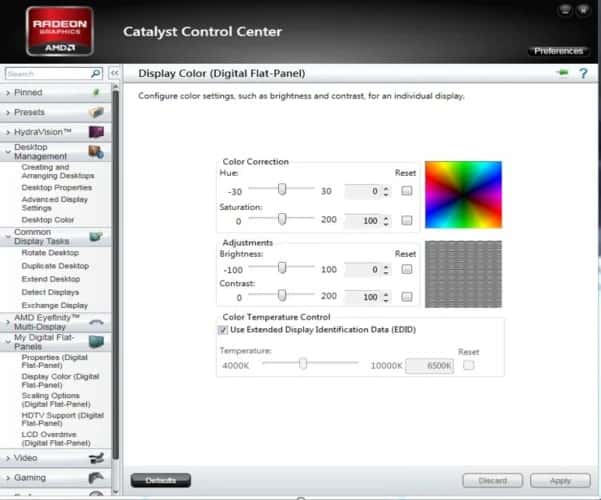Select Duplicate Desktop task
601x500 pixels.
[x=55, y=266]
